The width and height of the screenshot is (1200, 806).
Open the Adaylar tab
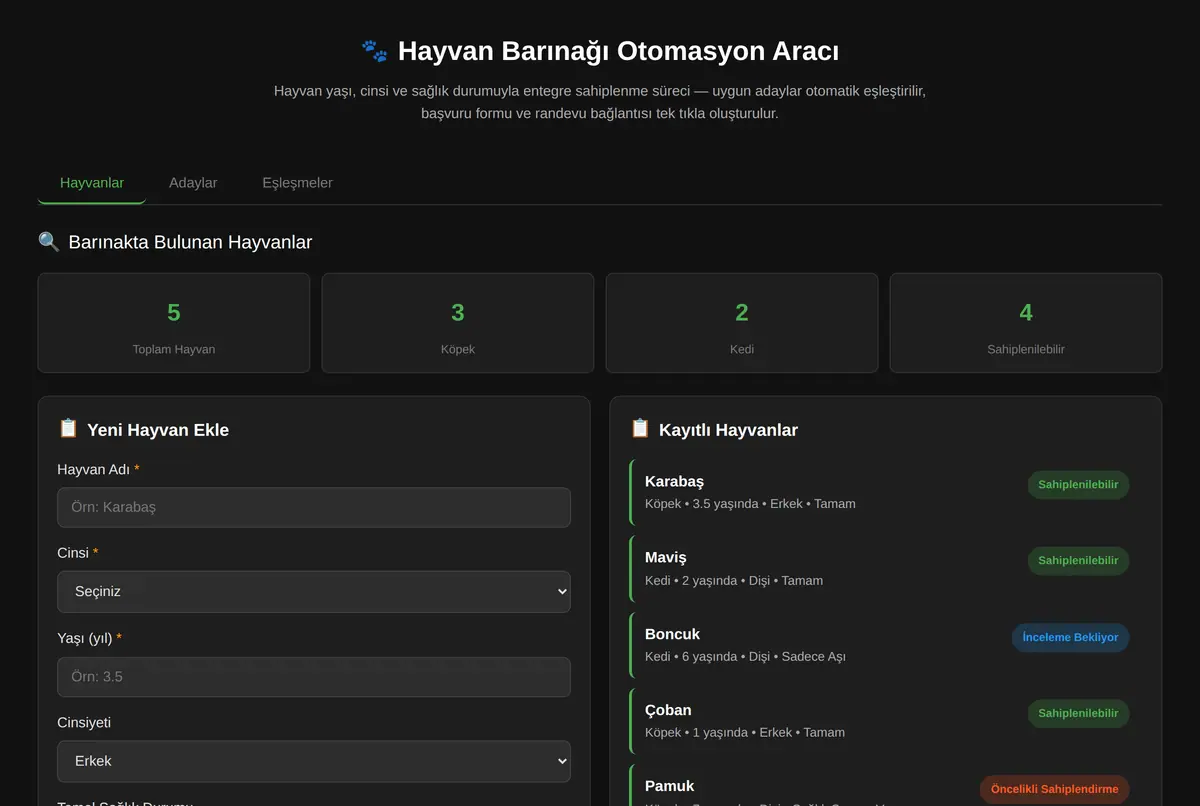[x=193, y=183]
